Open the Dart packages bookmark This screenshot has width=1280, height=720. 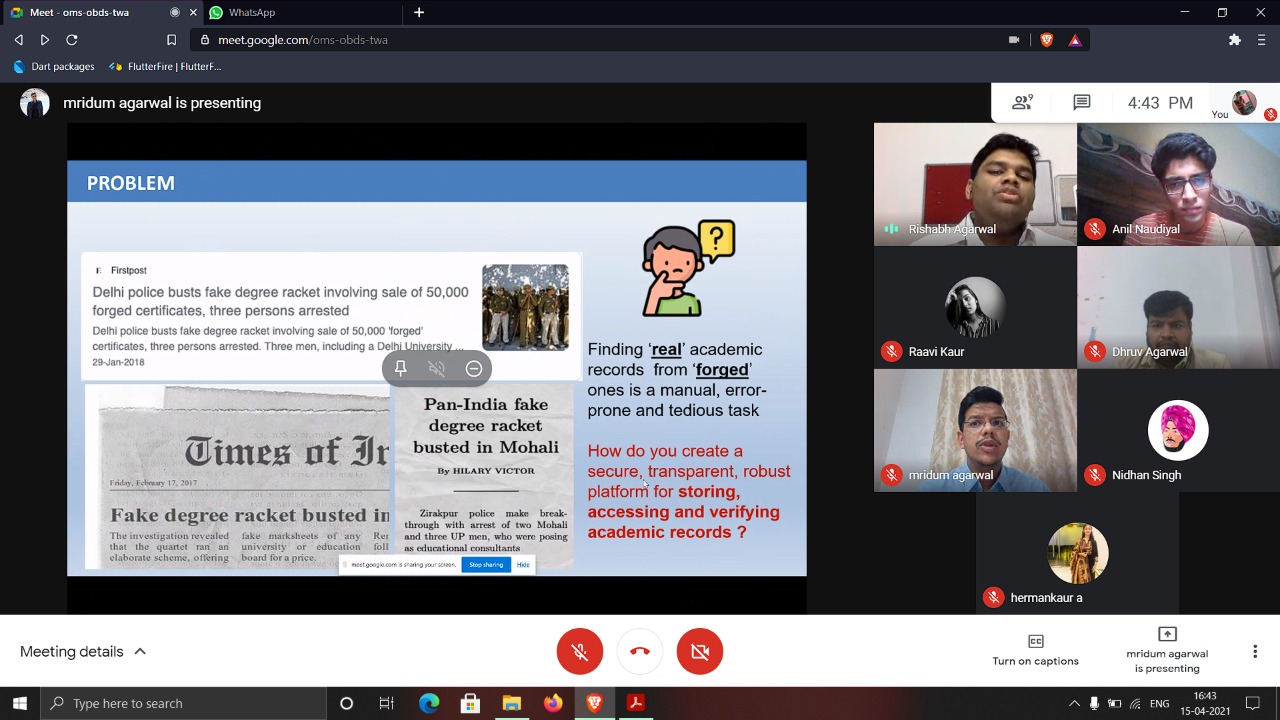(x=54, y=66)
